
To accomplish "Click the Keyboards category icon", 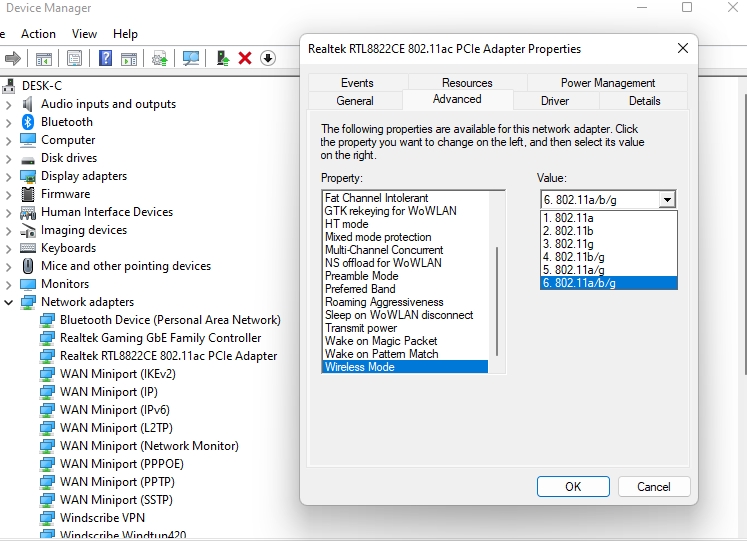I will [x=28, y=248].
